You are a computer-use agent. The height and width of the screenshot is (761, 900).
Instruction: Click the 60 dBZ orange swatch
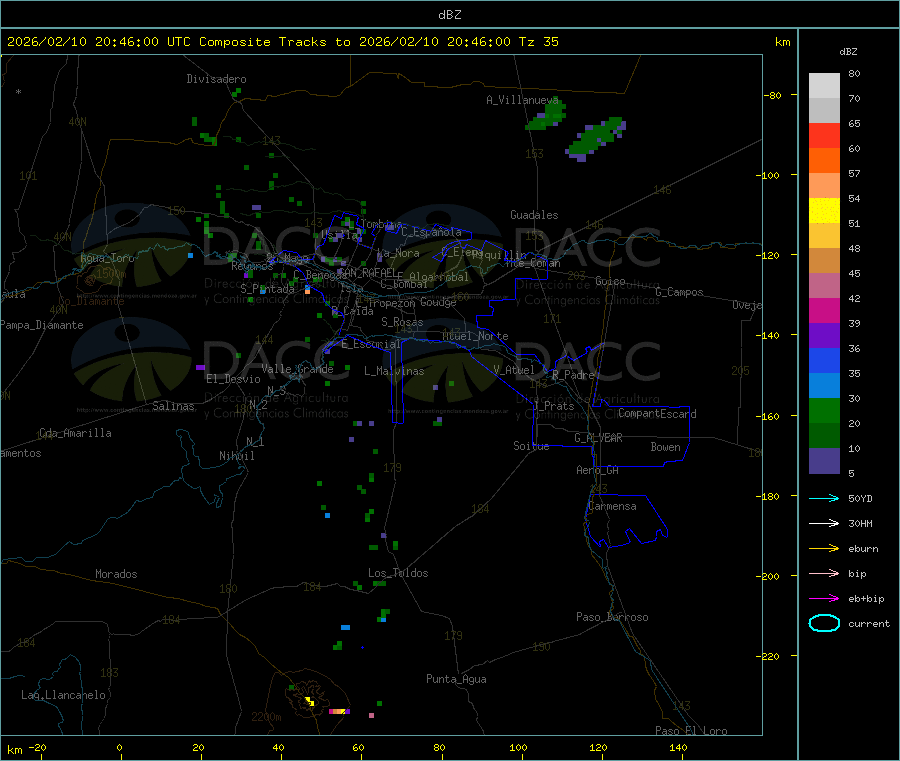pos(824,161)
